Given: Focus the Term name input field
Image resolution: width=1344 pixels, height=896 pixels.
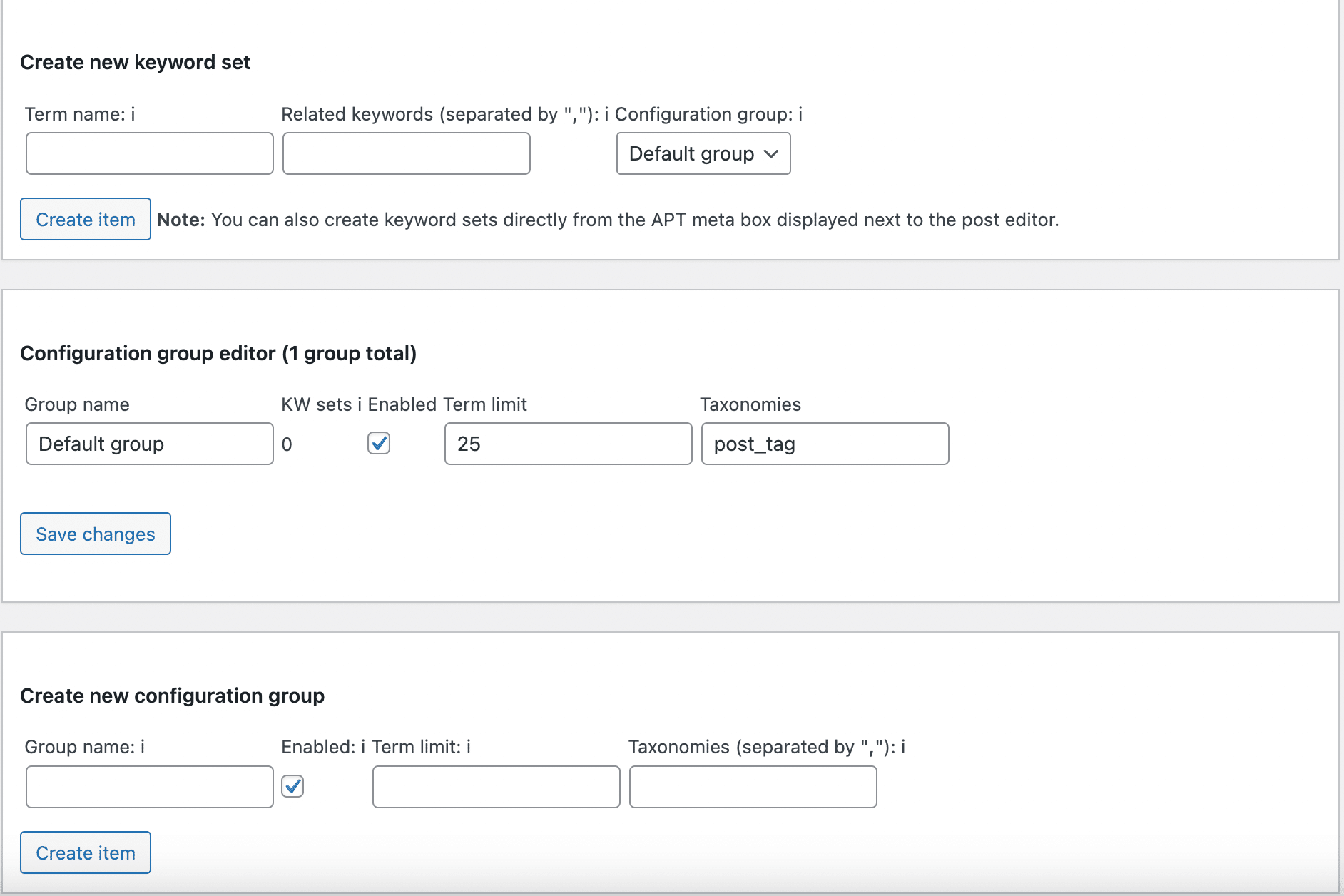Looking at the screenshot, I should pyautogui.click(x=150, y=153).
